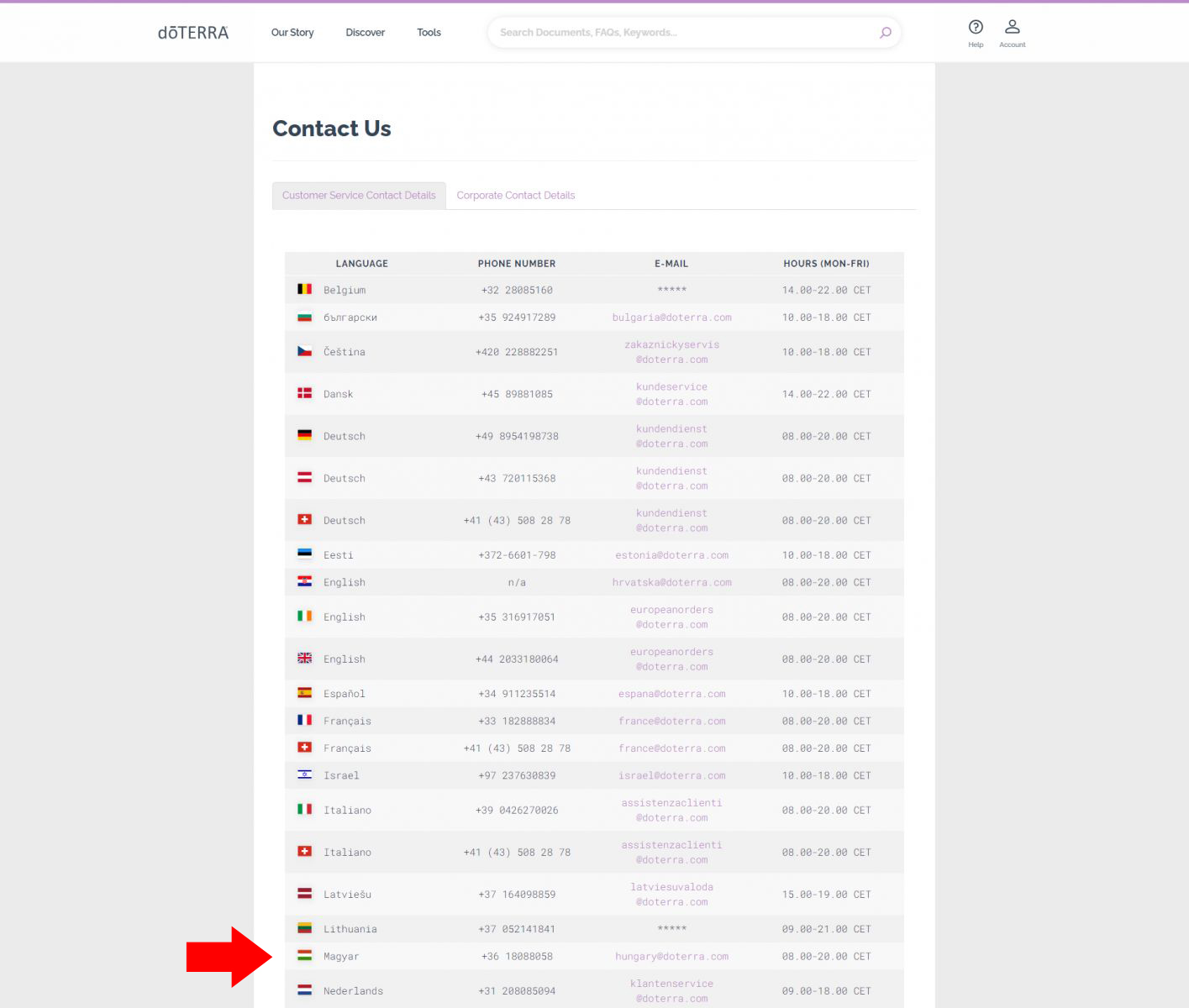Open the Our Story menu
The image size is (1189, 1008).
pyautogui.click(x=292, y=33)
